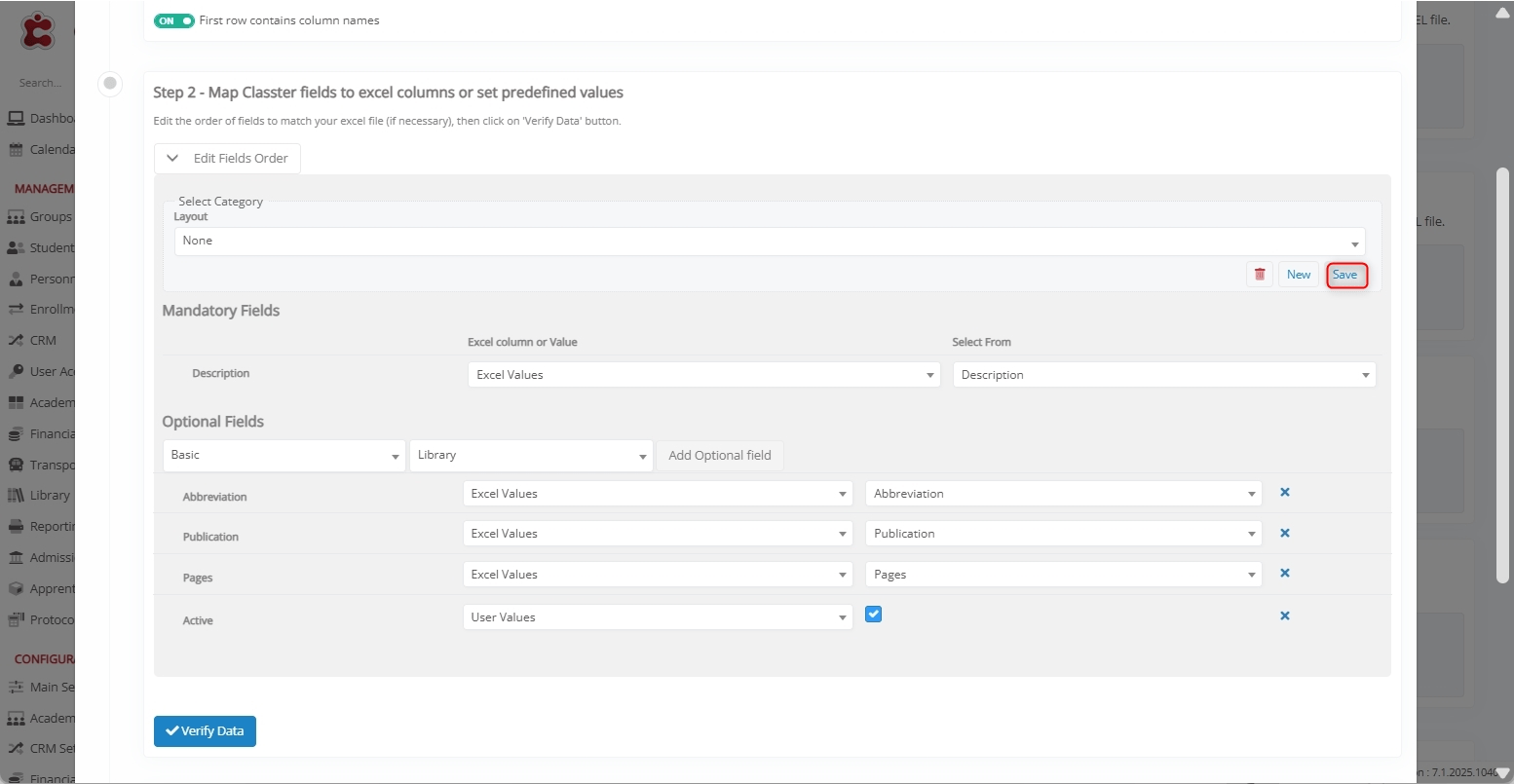Click the Calendar icon in sidebar
The height and width of the screenshot is (784, 1514).
16,150
